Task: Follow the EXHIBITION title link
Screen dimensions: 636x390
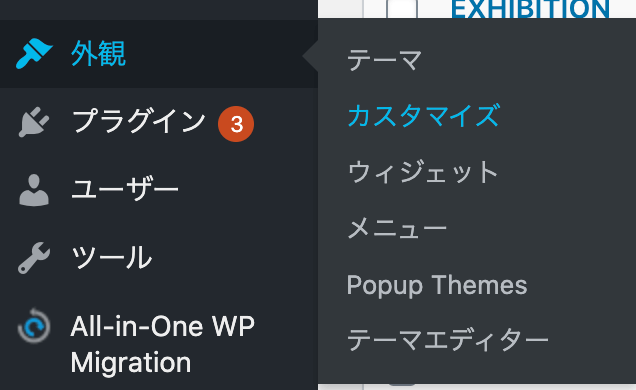Action: (530, 9)
